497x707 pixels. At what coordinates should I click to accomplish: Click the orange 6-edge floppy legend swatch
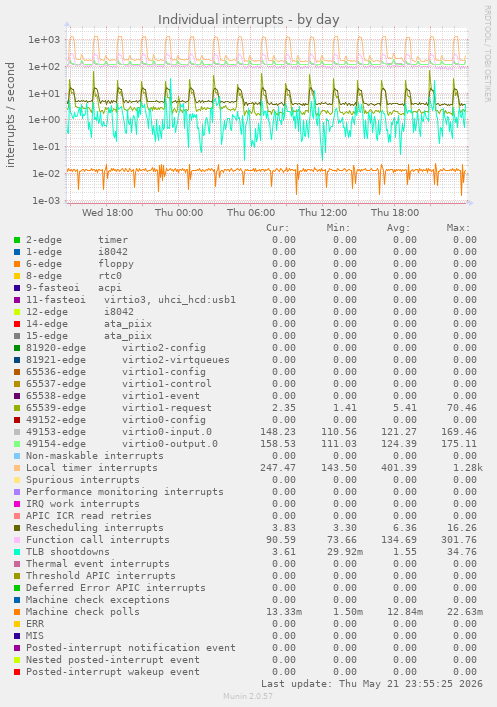click(x=17, y=264)
